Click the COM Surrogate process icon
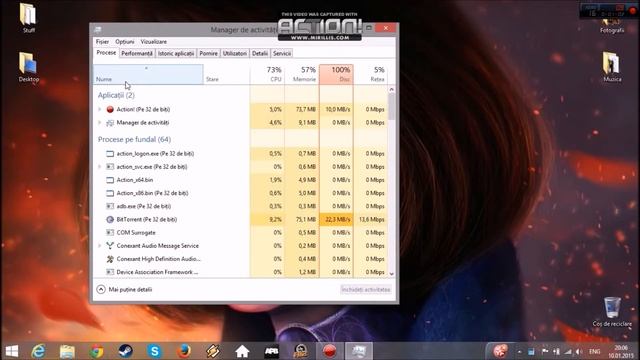 point(110,233)
